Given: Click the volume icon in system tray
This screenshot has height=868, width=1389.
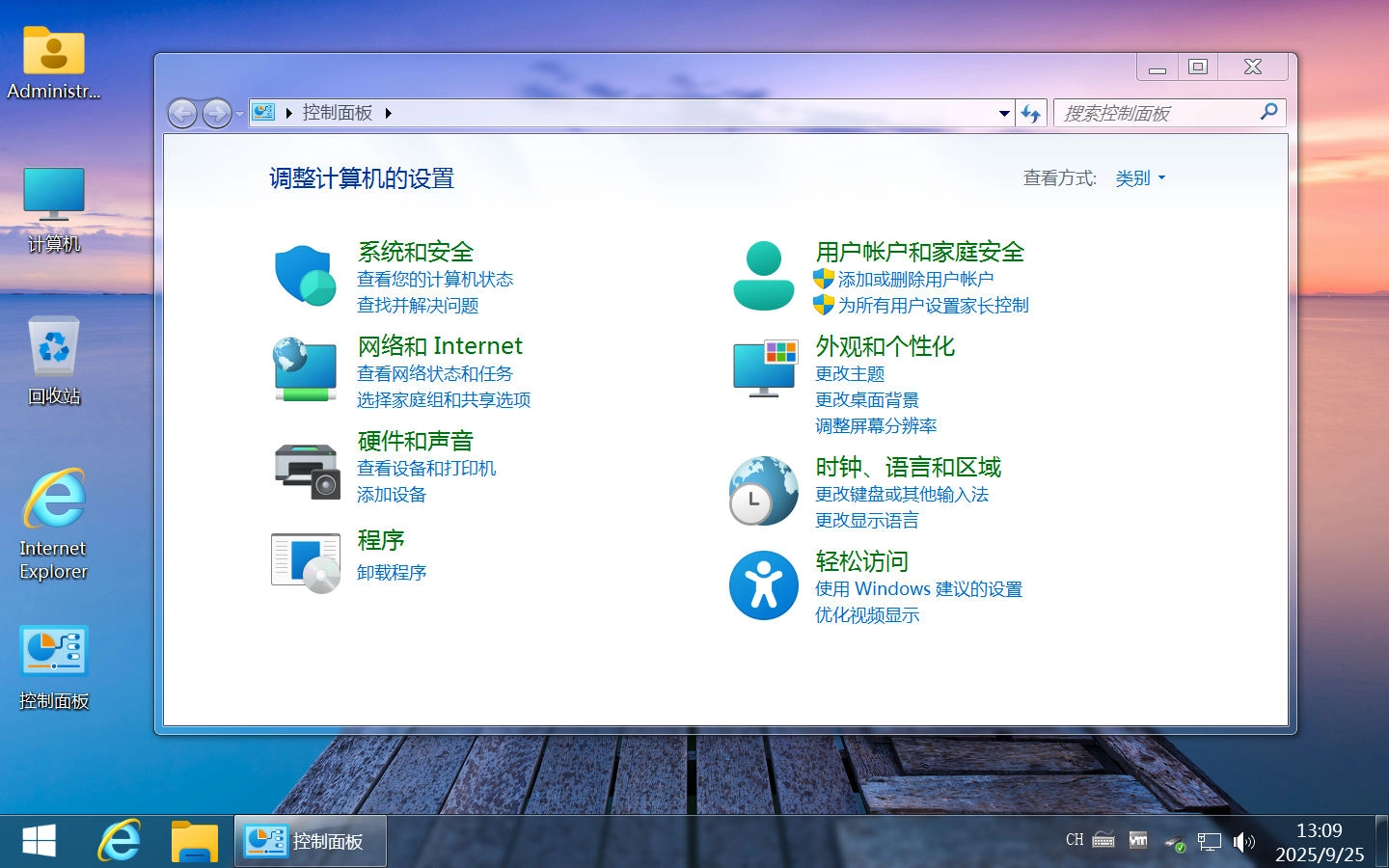Looking at the screenshot, I should [1243, 842].
